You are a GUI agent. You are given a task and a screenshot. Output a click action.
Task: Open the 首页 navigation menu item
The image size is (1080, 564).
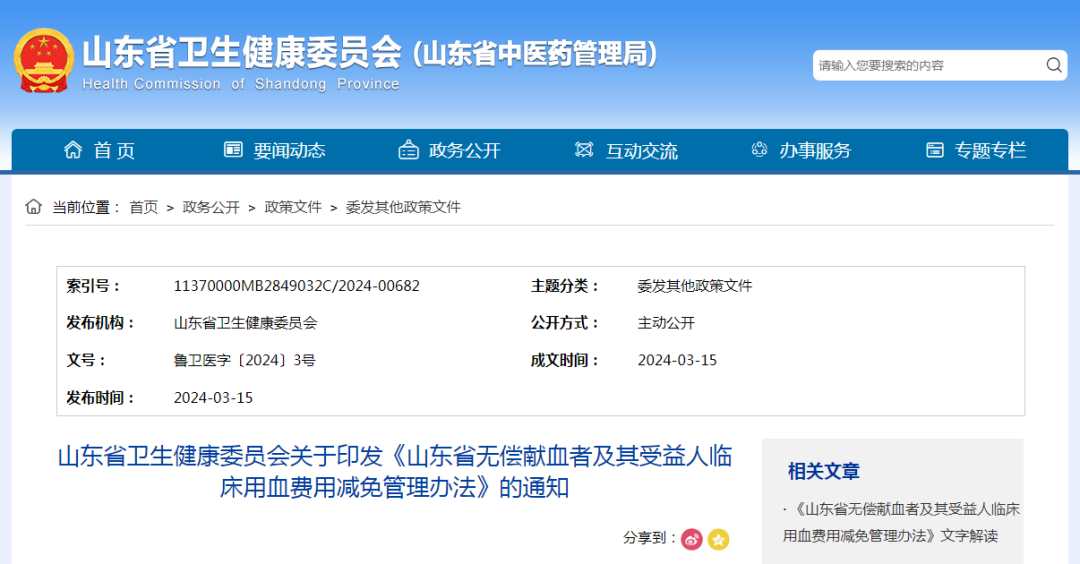point(114,150)
